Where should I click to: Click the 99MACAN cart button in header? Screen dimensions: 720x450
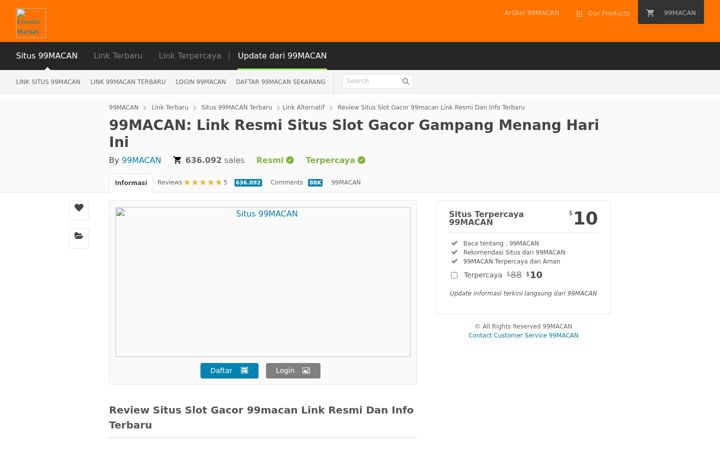click(x=670, y=12)
